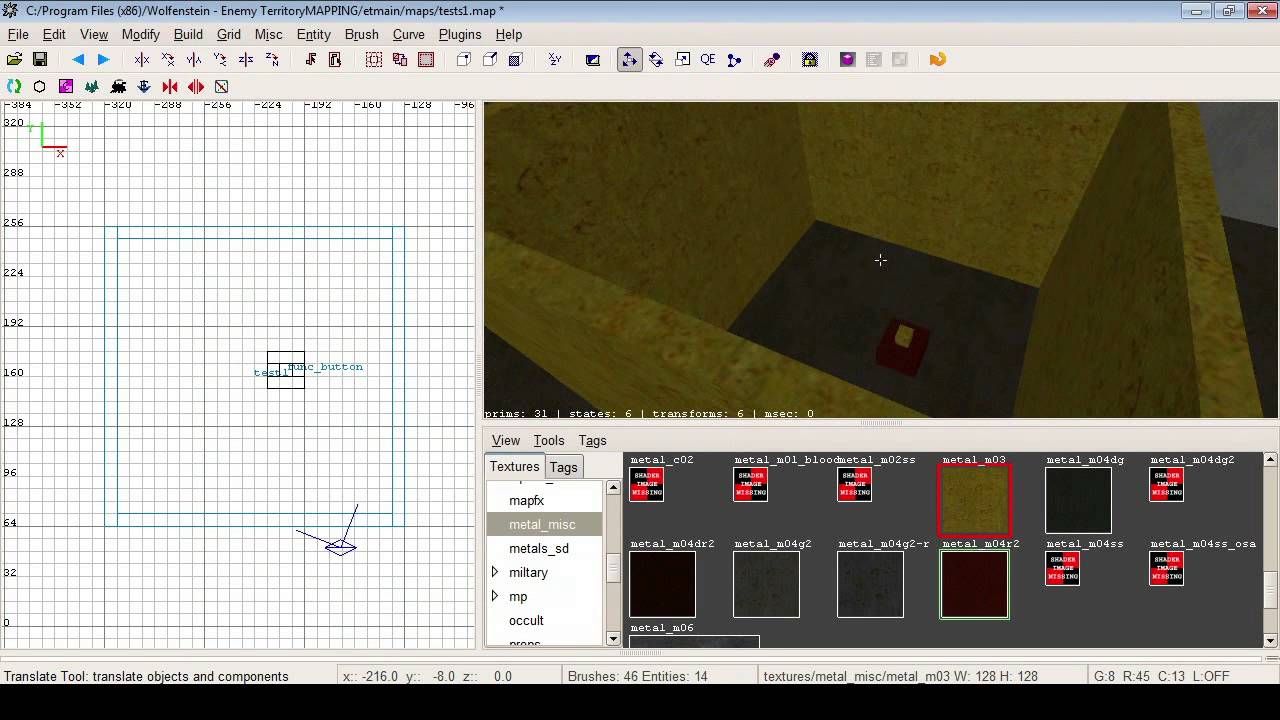Click the black train icon in the second toolbar
Viewport: 1280px width, 720px height.
tap(118, 87)
